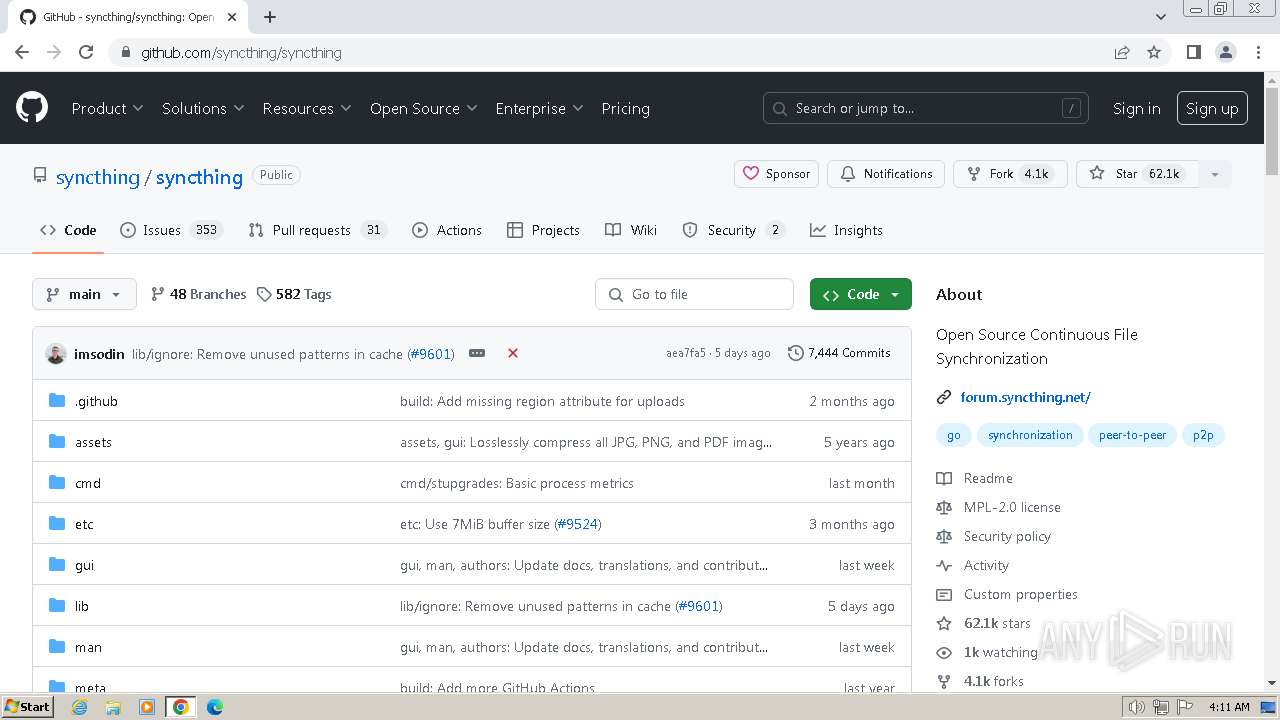Viewport: 1280px width, 720px height.
Task: Star the syncthing repository
Action: [x=1137, y=174]
